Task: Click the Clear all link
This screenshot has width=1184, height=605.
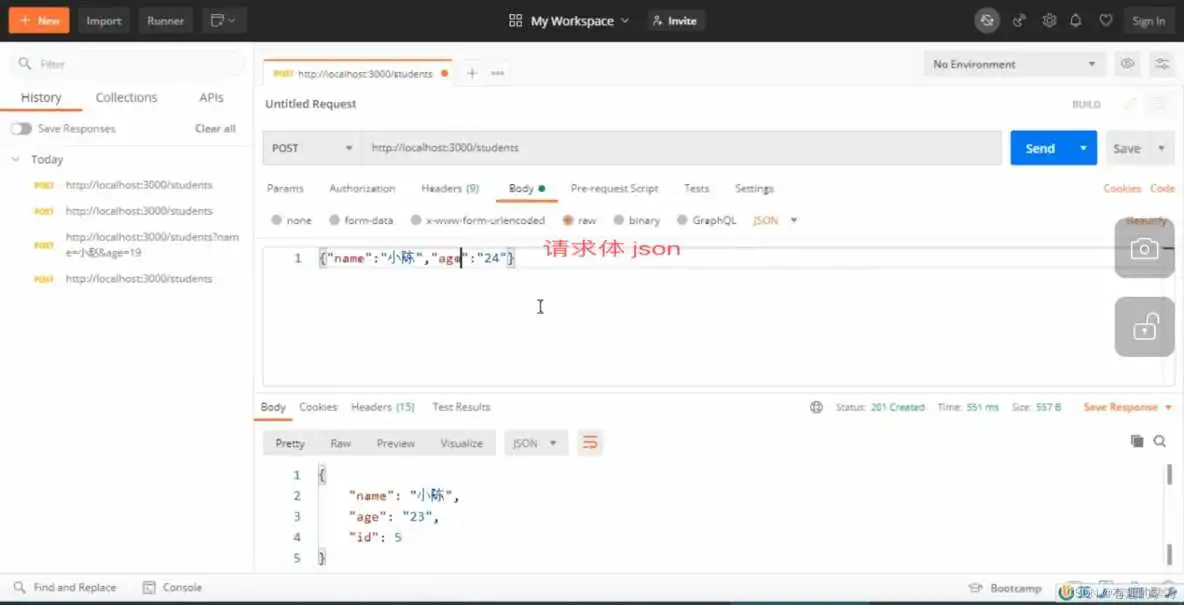Action: (215, 129)
